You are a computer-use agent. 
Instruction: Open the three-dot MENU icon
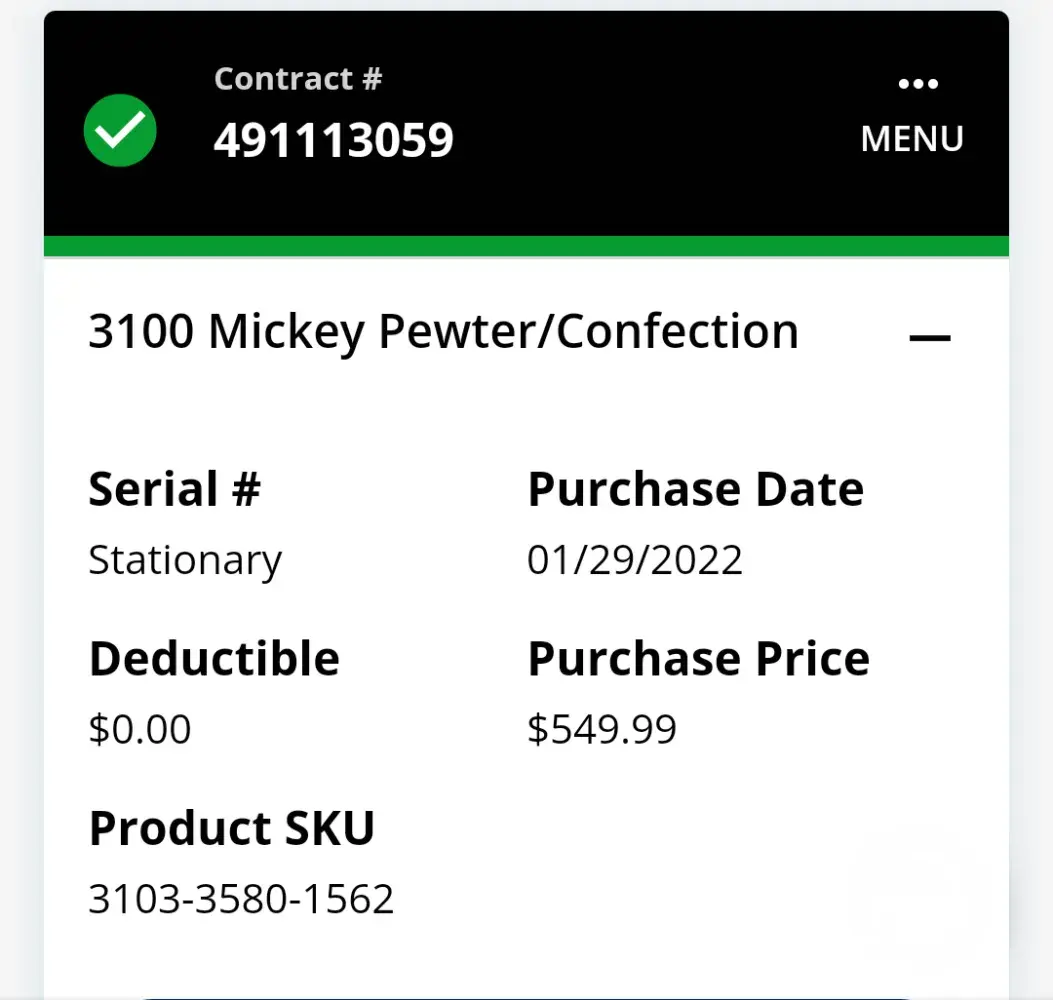pyautogui.click(x=917, y=84)
